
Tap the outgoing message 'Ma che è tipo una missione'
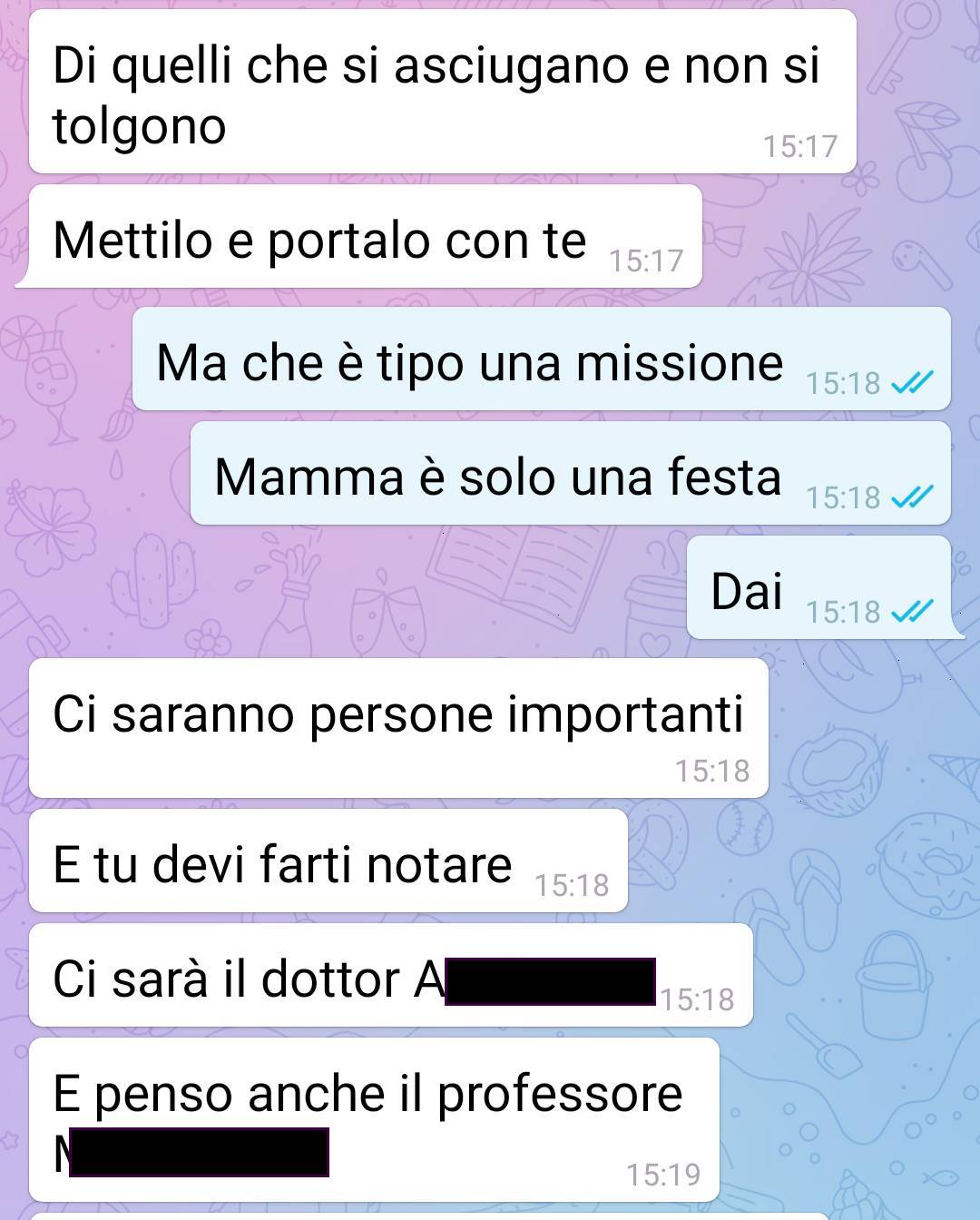pos(542,359)
